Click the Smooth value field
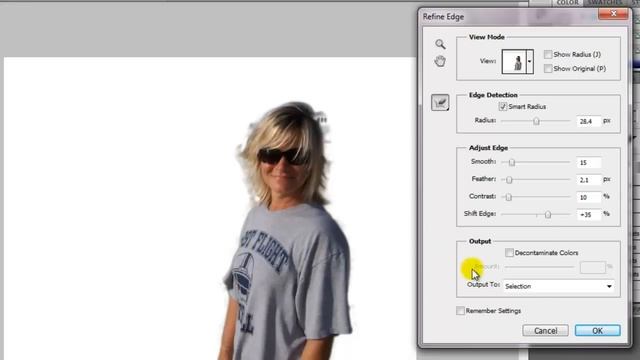Viewport: 640px width, 360px height. [589, 162]
